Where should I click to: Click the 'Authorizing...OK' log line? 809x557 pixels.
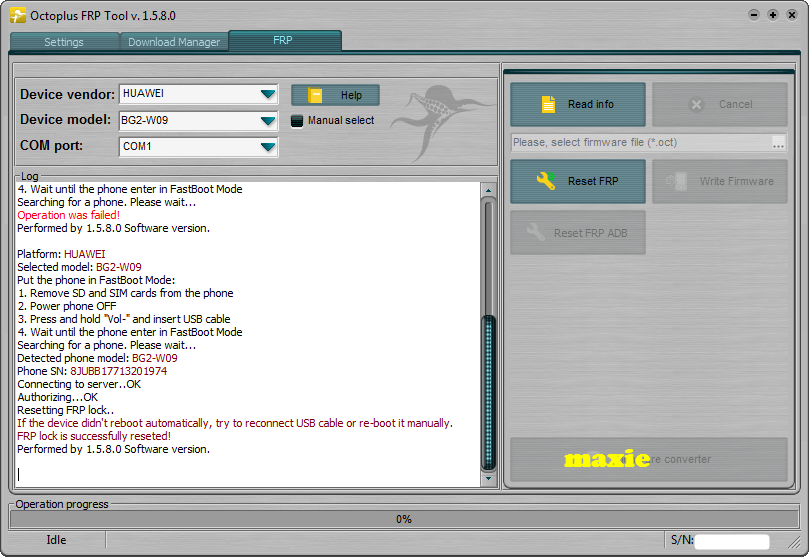[57, 397]
